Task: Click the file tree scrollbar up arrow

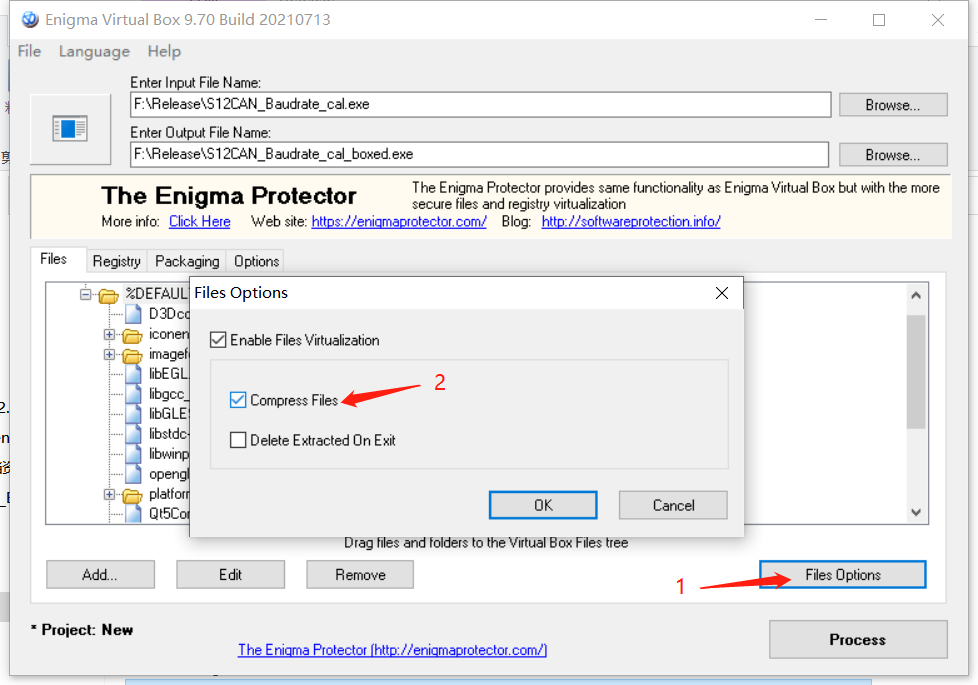Action: click(916, 295)
